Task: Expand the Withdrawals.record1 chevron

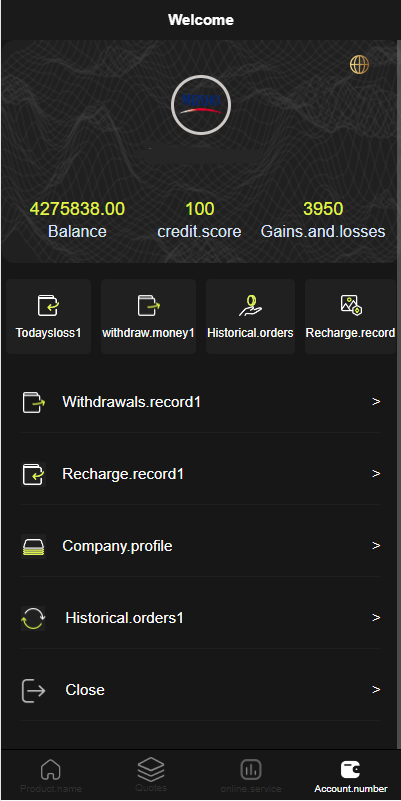Action: (x=376, y=402)
